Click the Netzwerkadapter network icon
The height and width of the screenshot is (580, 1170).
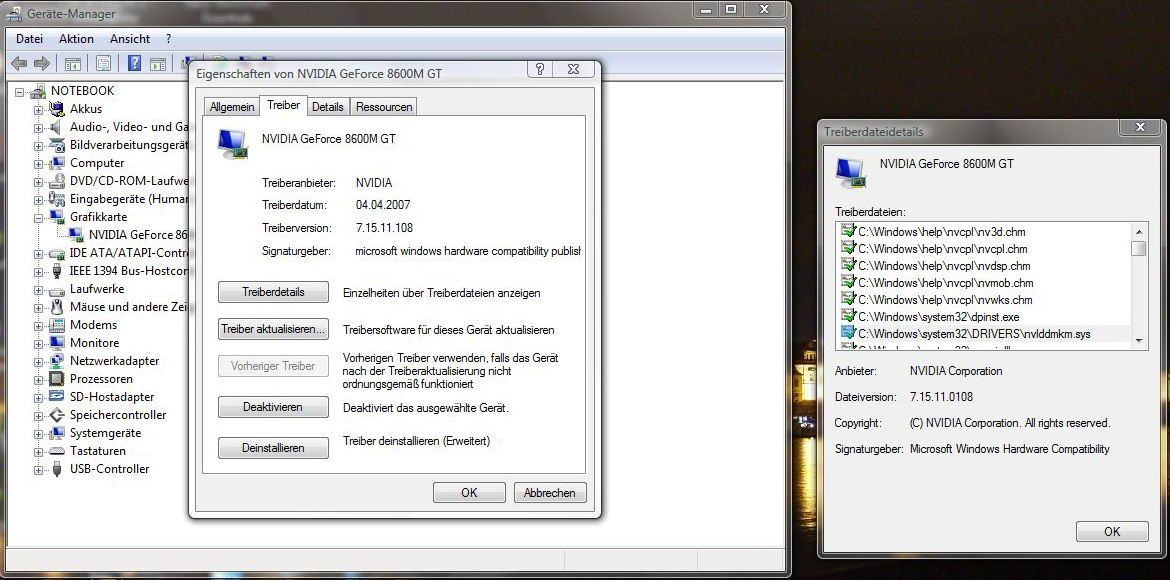[x=57, y=361]
